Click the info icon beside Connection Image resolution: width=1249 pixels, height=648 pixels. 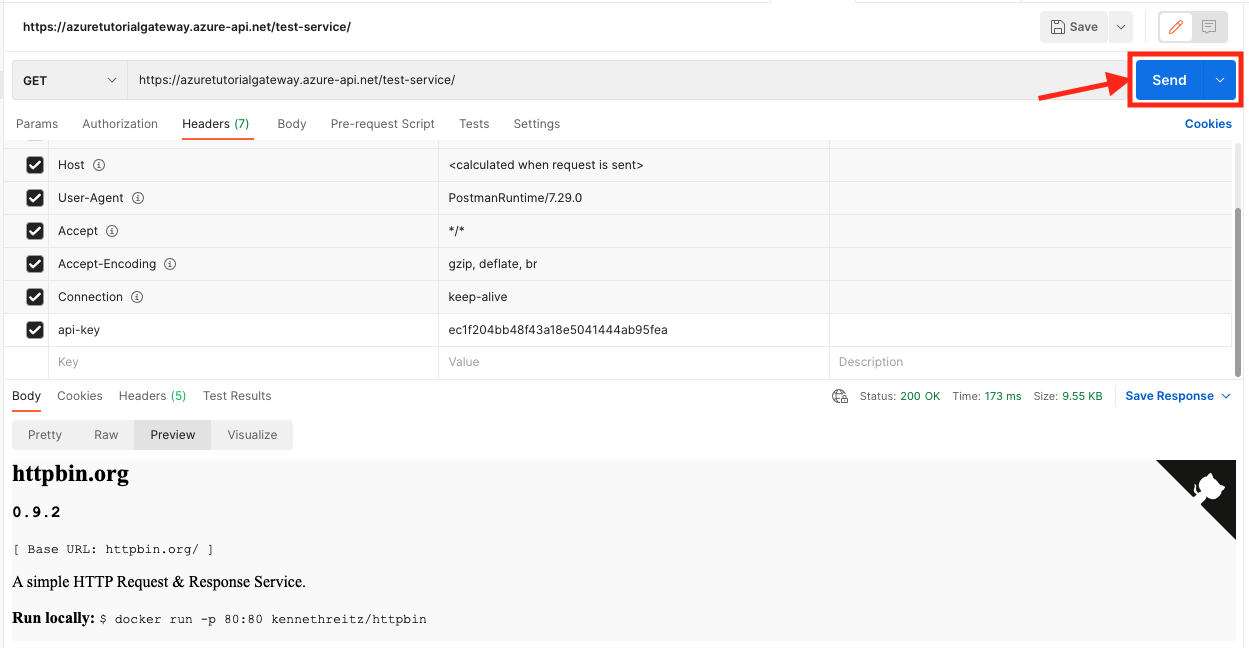(137, 297)
